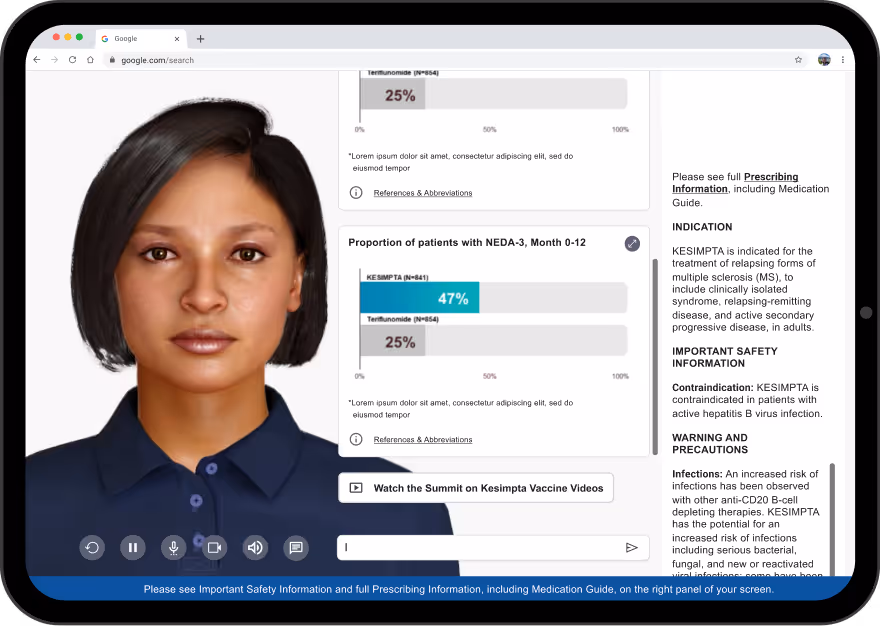Click the browser home icon

(x=90, y=60)
